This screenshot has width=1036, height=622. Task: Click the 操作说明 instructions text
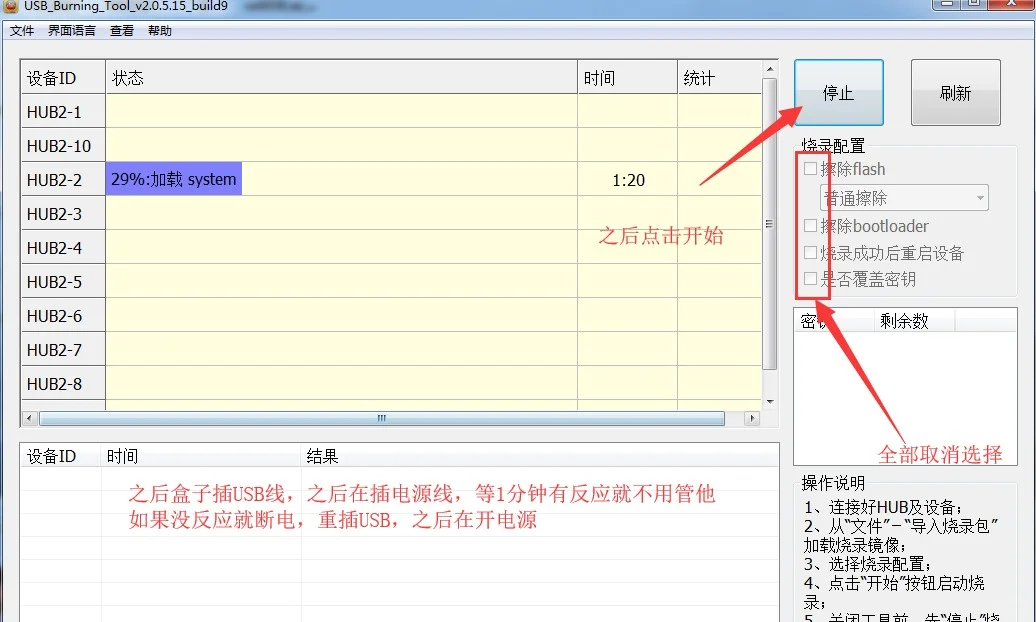tap(901, 561)
